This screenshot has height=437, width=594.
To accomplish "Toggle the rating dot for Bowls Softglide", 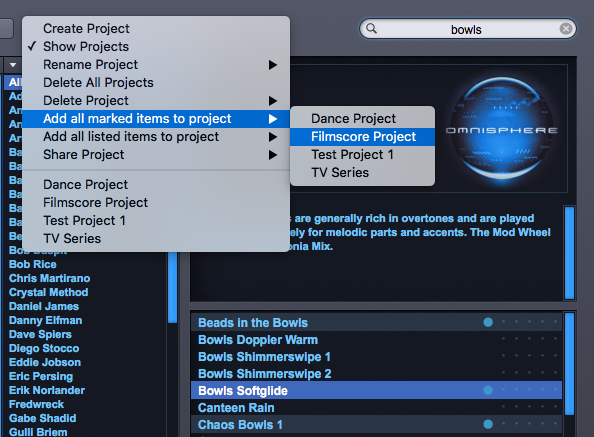I will click(x=488, y=390).
